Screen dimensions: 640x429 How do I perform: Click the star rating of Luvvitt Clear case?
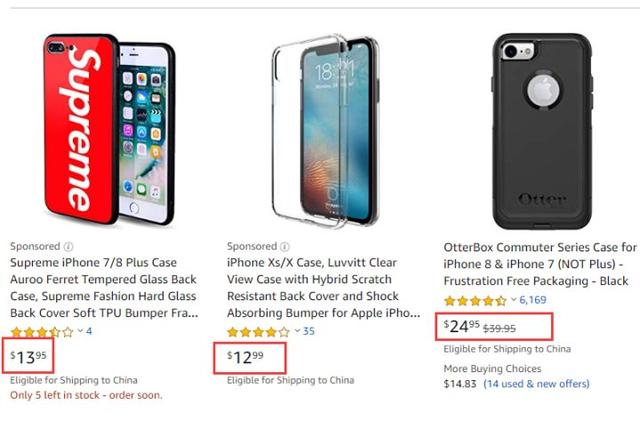(x=258, y=331)
